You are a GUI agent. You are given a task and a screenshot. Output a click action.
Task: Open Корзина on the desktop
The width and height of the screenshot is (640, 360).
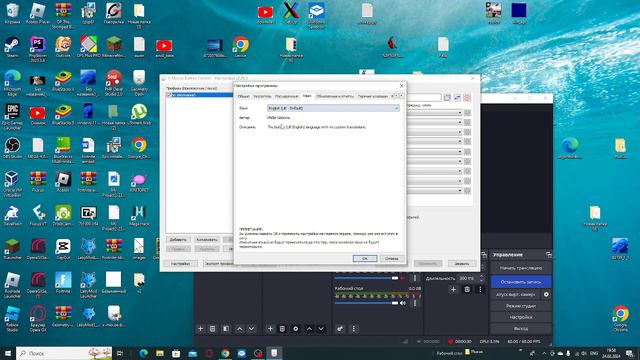(x=12, y=13)
